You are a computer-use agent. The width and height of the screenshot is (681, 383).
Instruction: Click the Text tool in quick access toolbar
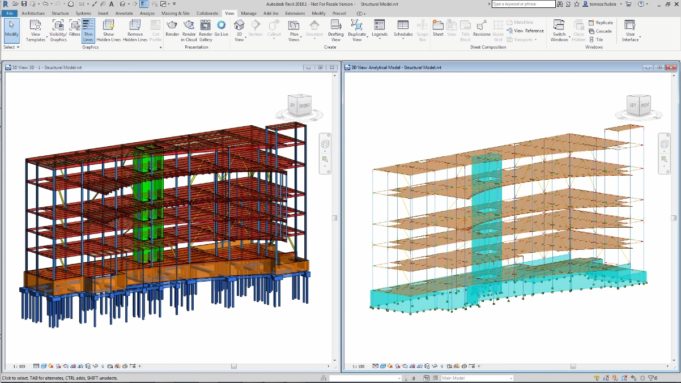coord(111,4)
